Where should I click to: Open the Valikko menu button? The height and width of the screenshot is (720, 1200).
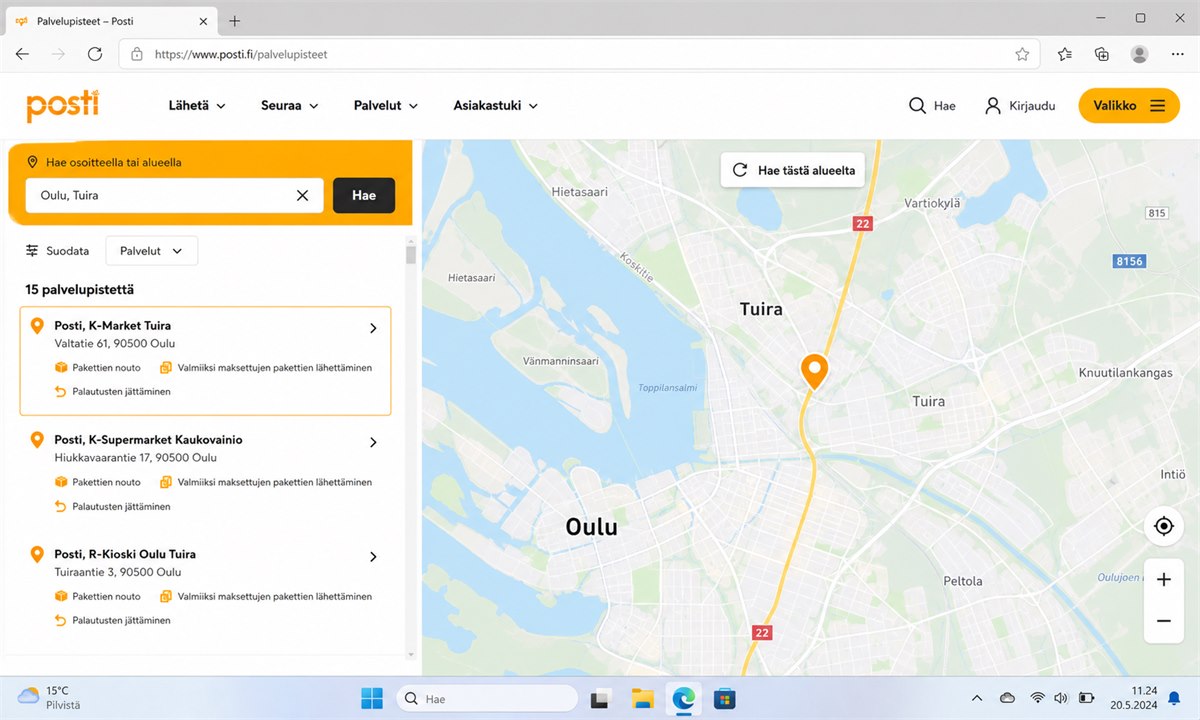1129,106
